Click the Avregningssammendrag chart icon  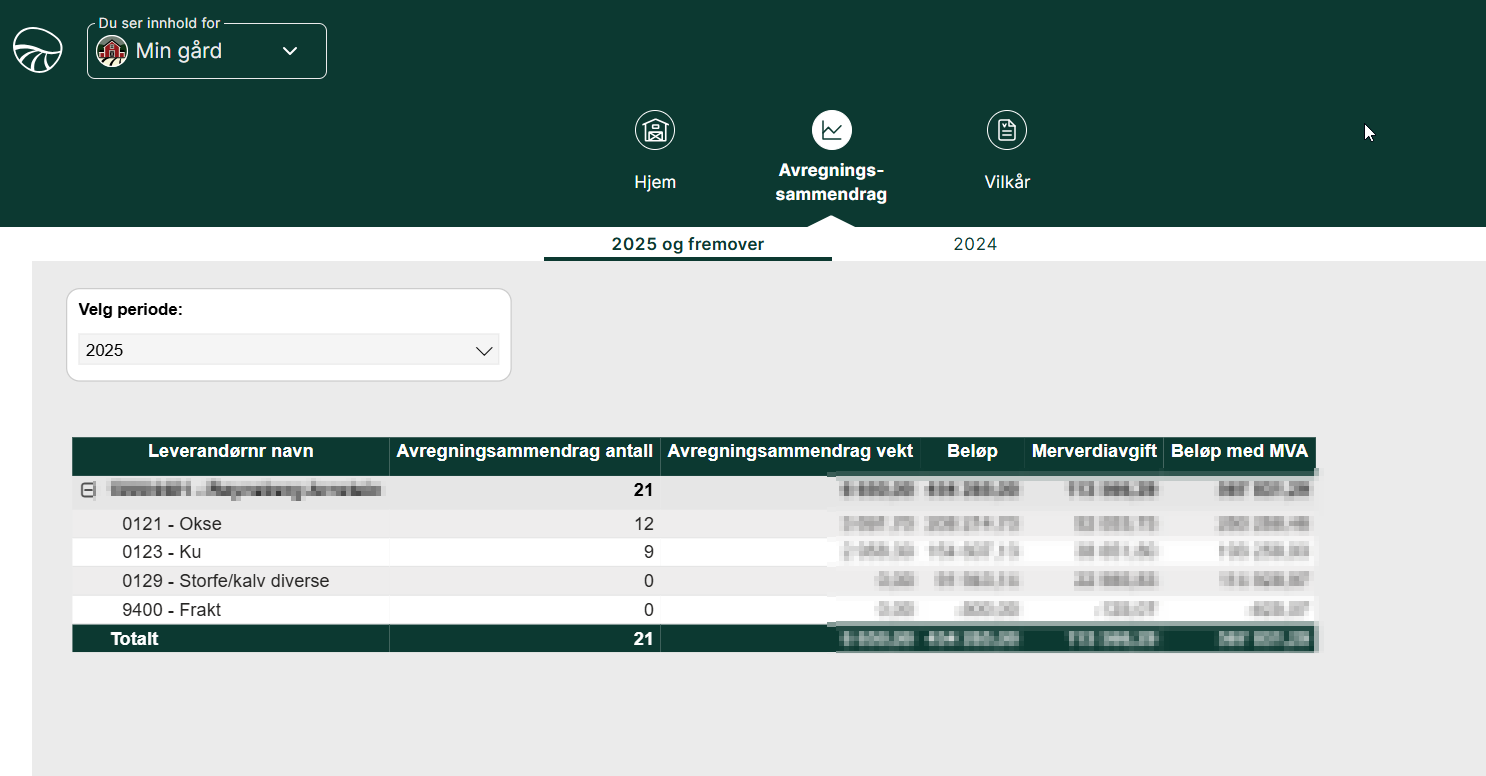831,130
